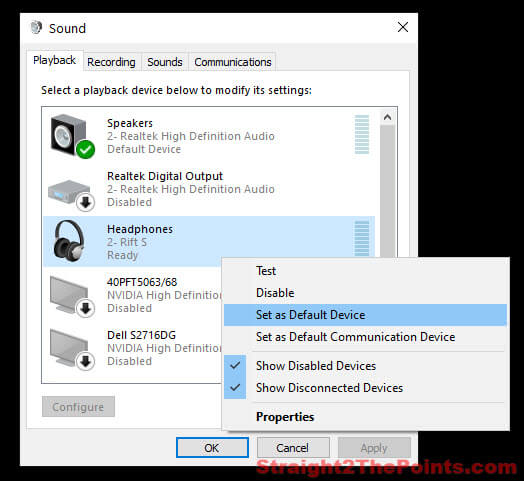524x481 pixels.
Task: Select the Realtek Digital Output name text
Action: click(x=165, y=176)
